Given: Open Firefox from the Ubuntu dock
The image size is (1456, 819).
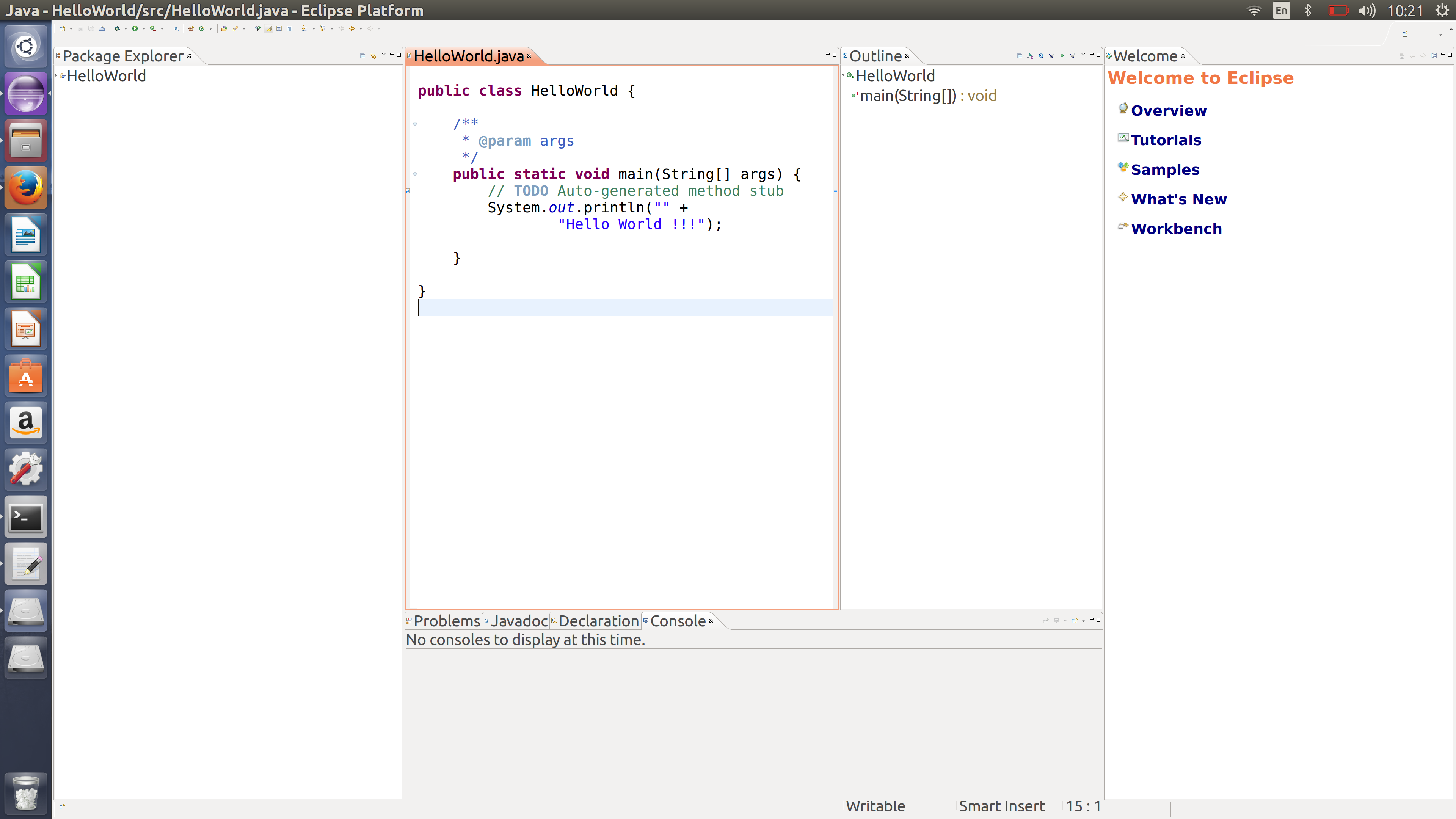Looking at the screenshot, I should (x=25, y=188).
